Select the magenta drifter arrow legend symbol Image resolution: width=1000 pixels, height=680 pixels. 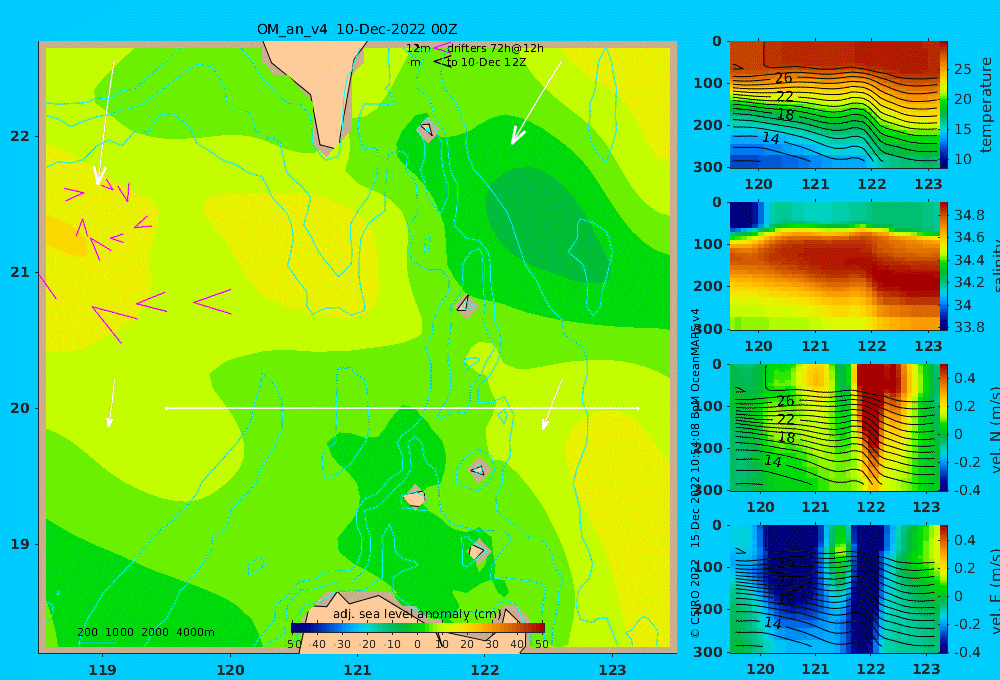click(442, 48)
